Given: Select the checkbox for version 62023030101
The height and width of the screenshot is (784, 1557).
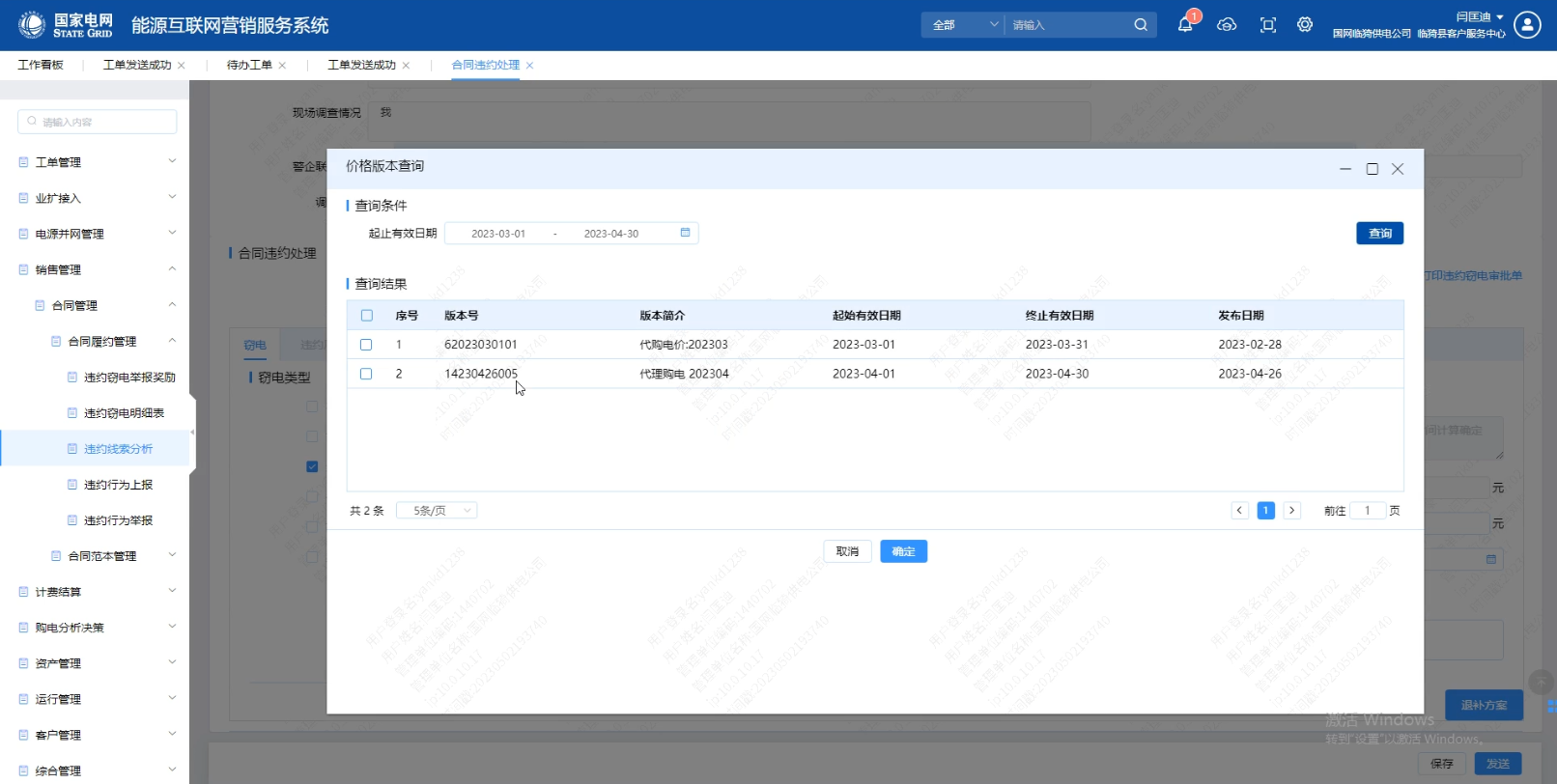Looking at the screenshot, I should pos(366,345).
